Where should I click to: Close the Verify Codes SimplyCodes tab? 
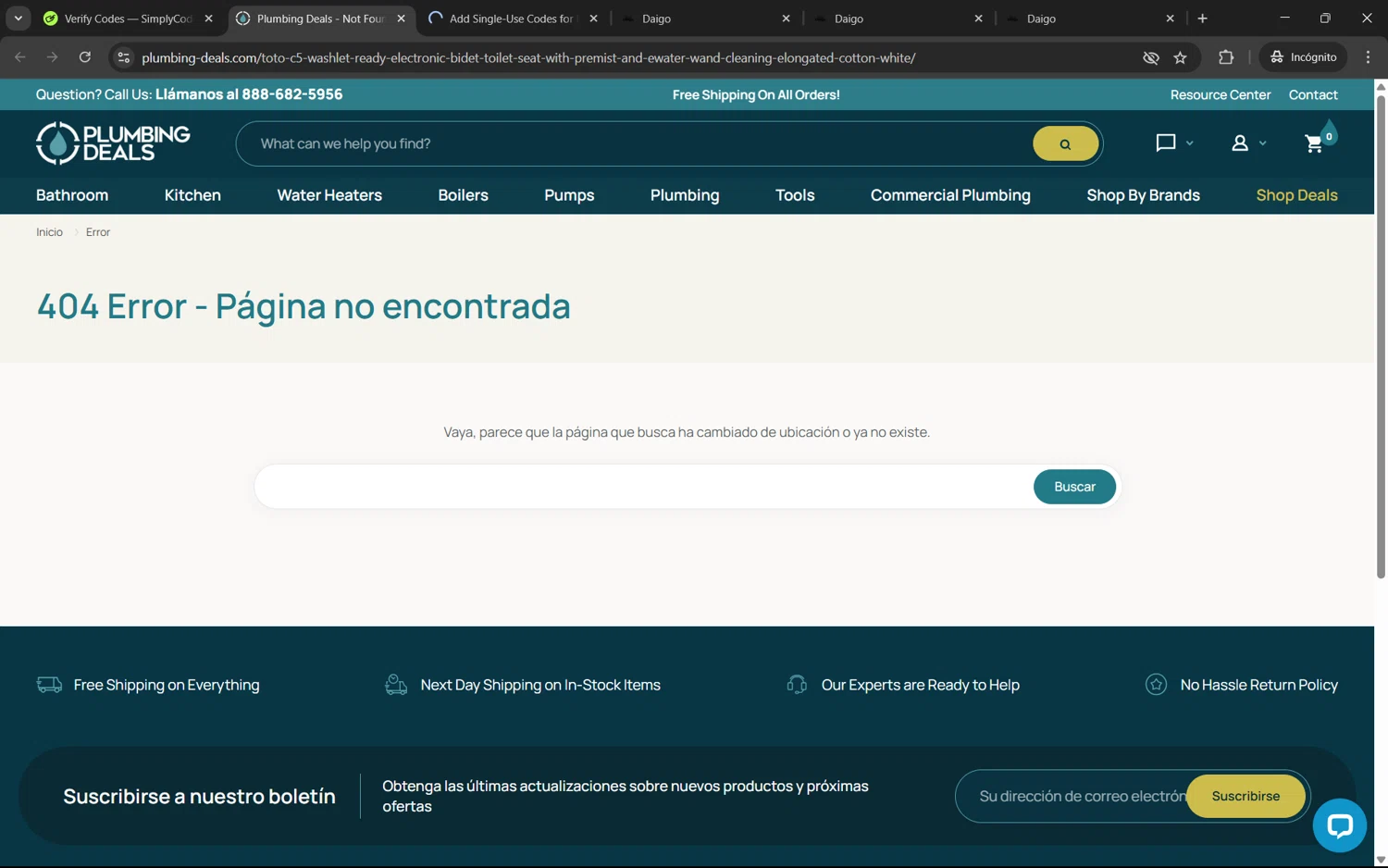pos(208,19)
